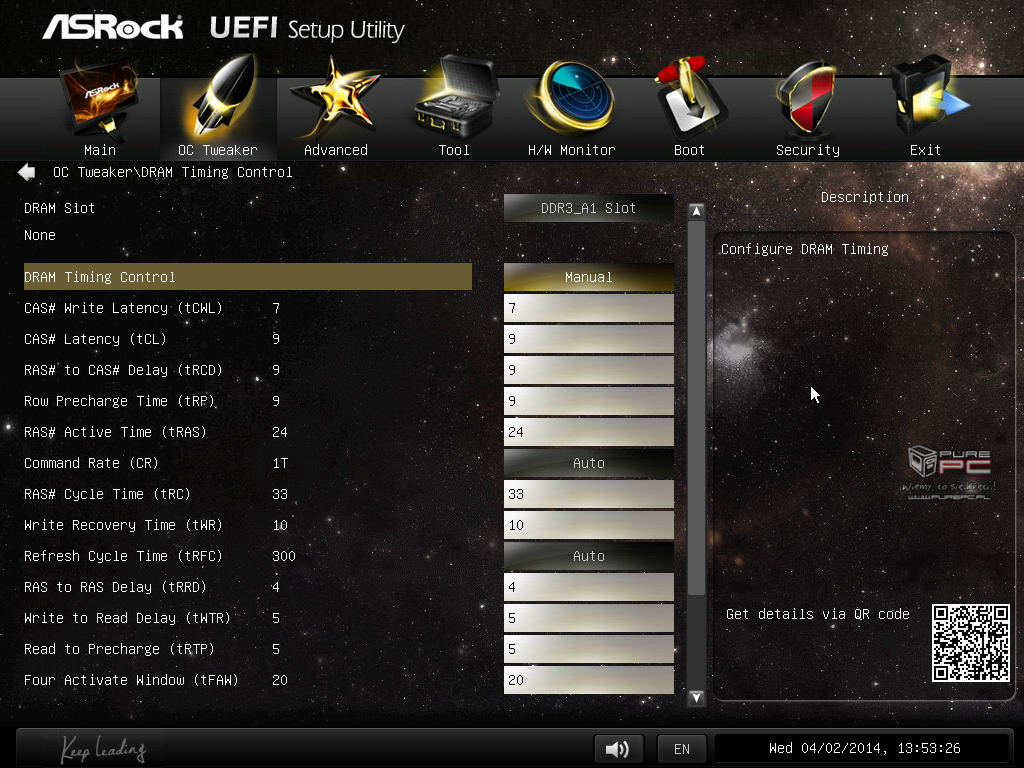1024x768 pixels.
Task: Click scrollbar up arrow
Action: 696,211
